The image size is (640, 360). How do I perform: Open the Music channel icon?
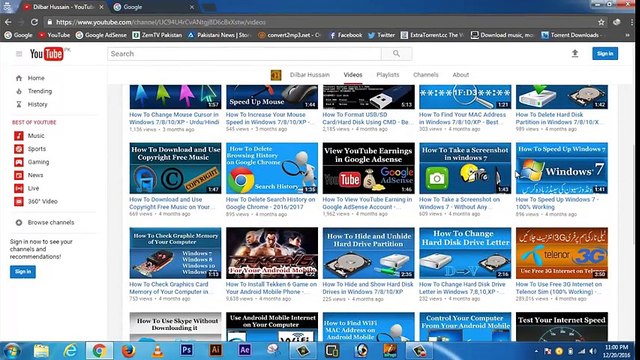pyautogui.click(x=19, y=136)
